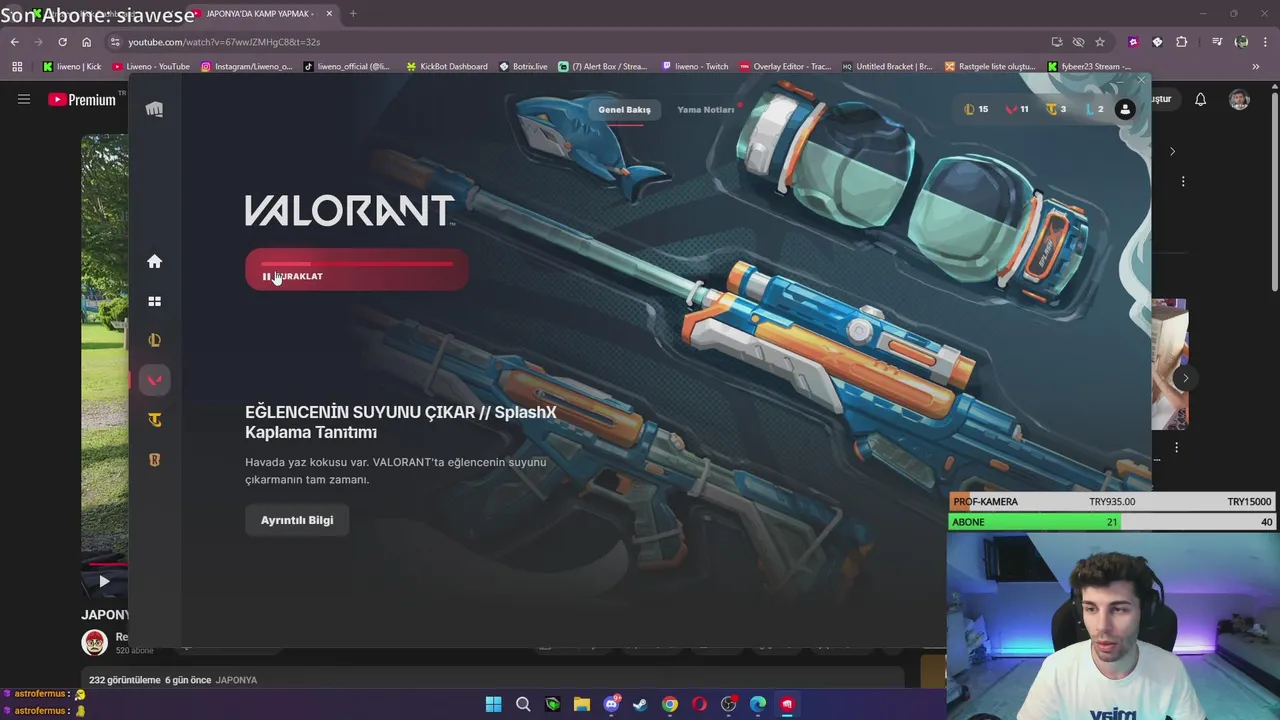The width and height of the screenshot is (1280, 720).
Task: Open Botrix.live bookmark
Action: pos(523,67)
